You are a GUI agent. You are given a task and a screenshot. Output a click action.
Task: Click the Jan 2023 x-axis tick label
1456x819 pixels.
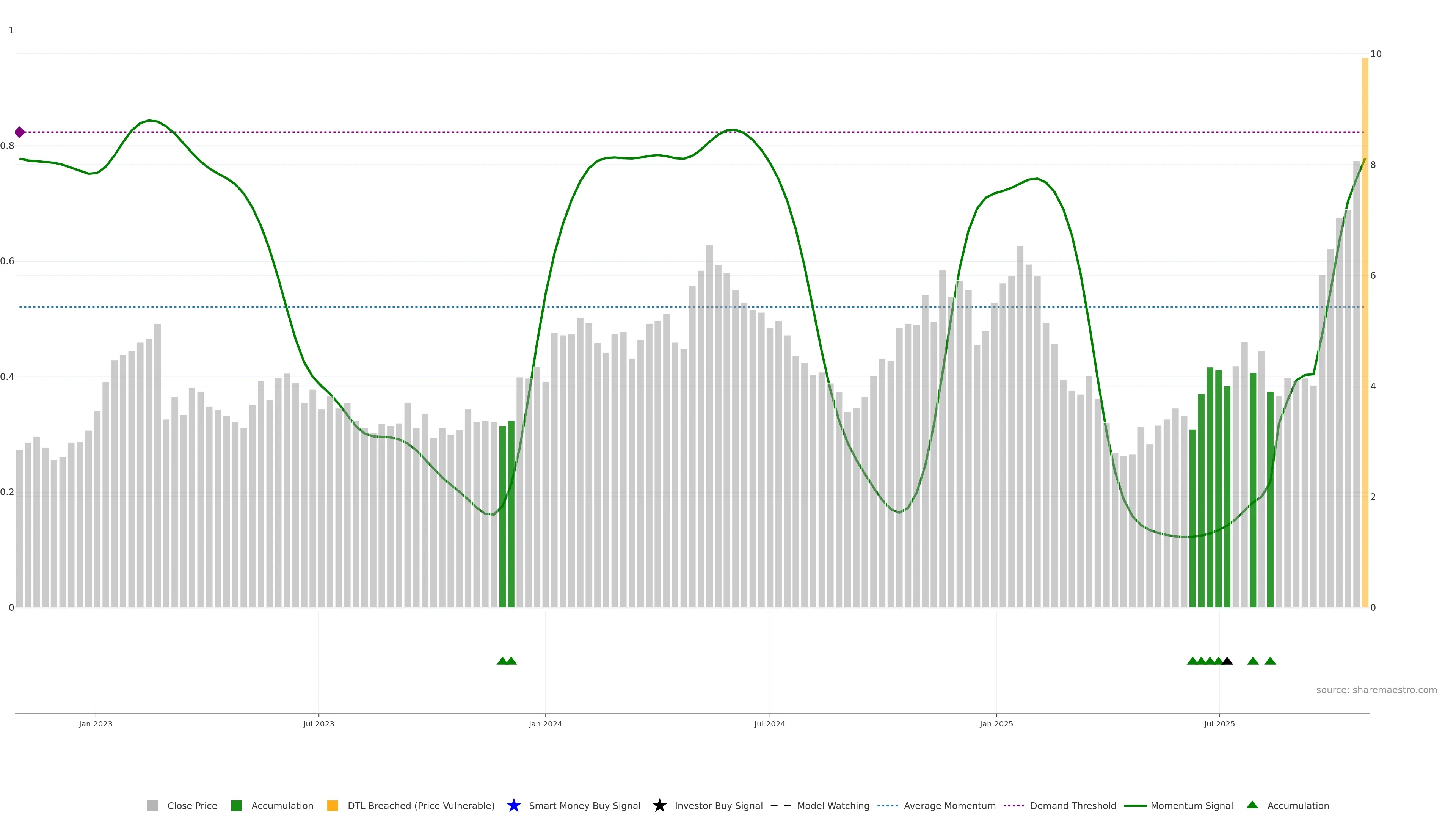tap(96, 723)
